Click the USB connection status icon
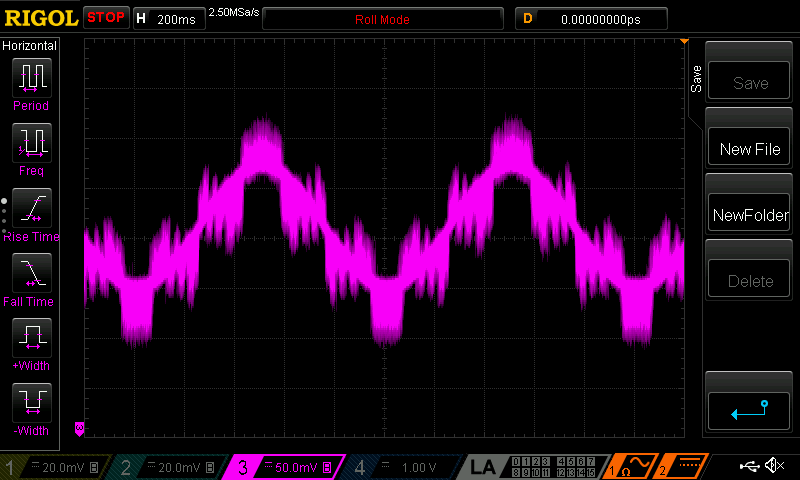 point(749,466)
